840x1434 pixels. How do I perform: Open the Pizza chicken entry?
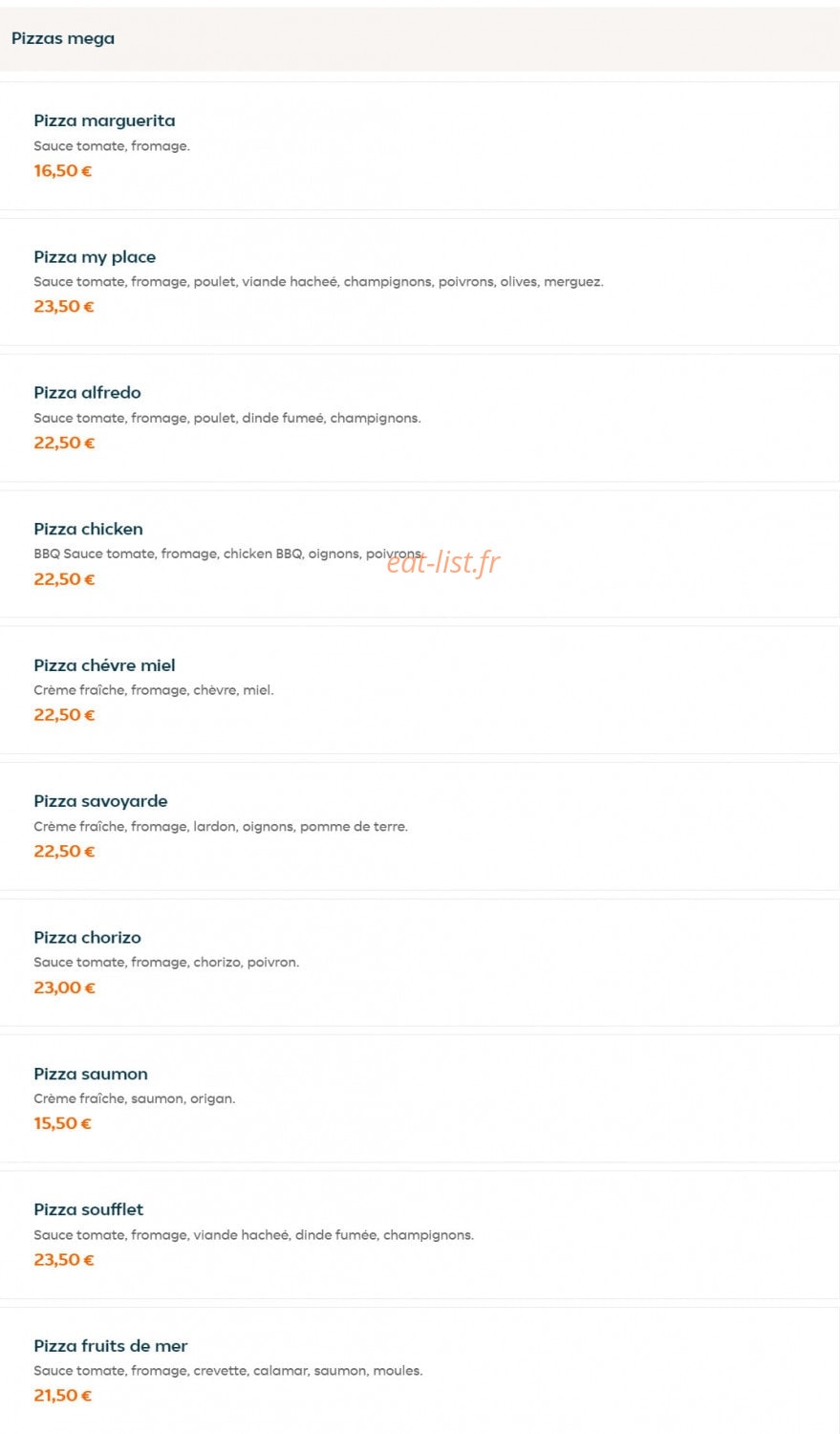click(x=420, y=554)
